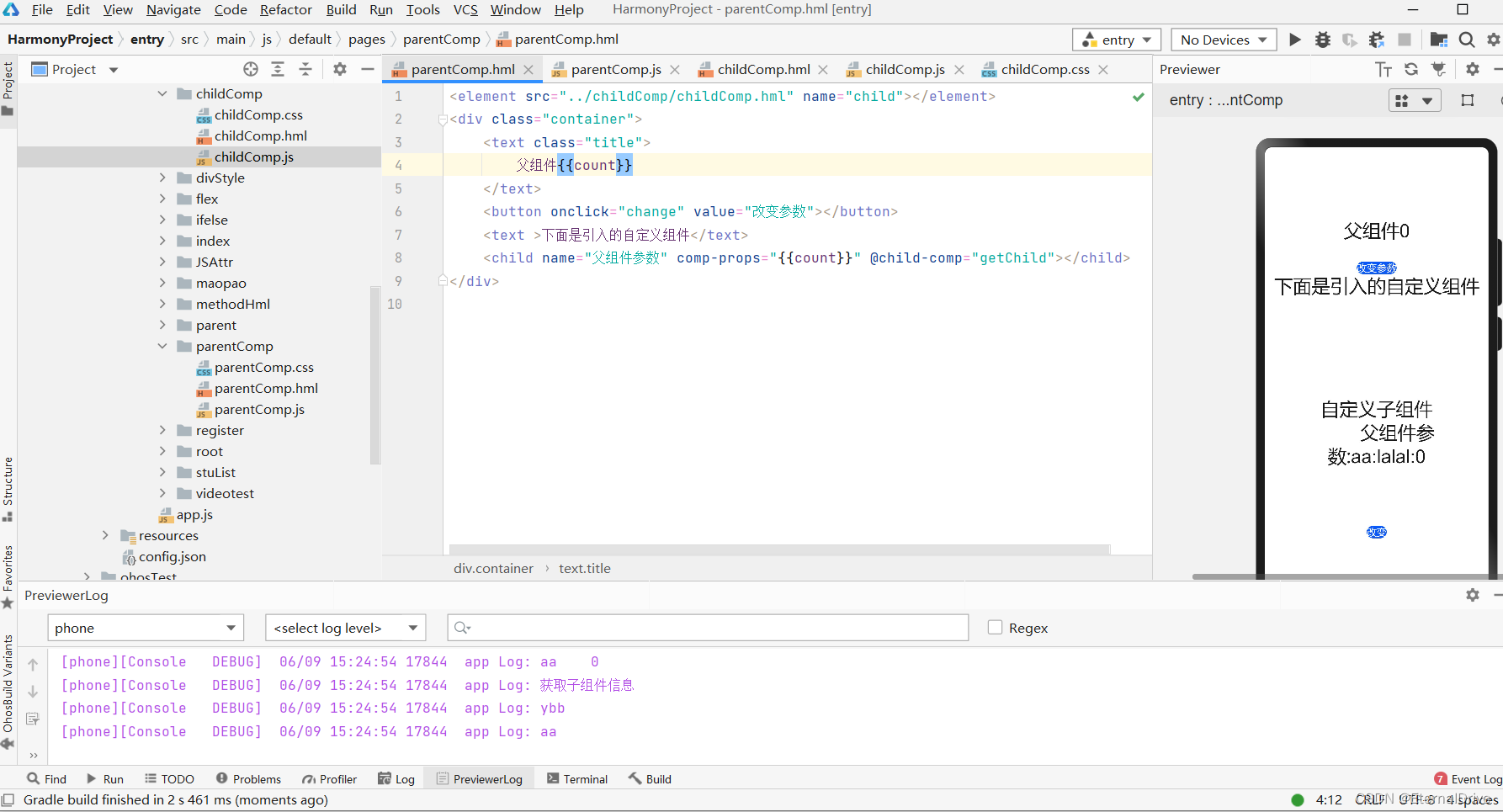Collapse the parentComp folder
The width and height of the screenshot is (1503, 812).
pos(162,346)
